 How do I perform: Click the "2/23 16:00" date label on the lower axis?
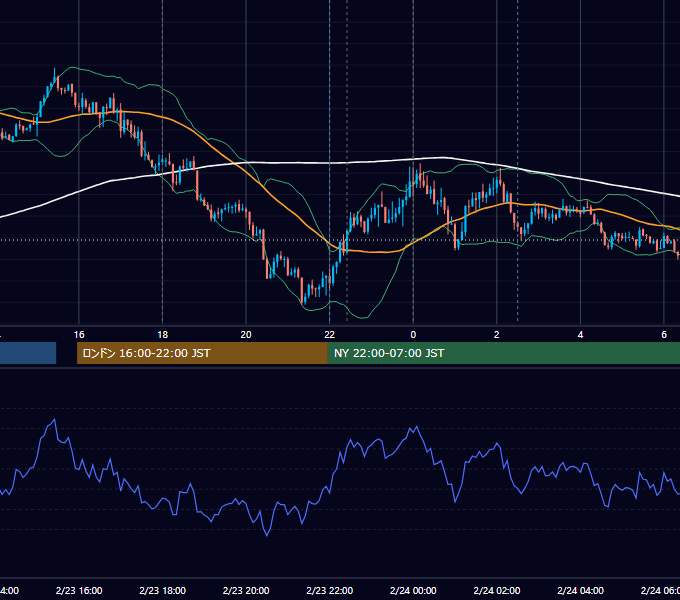click(x=79, y=590)
